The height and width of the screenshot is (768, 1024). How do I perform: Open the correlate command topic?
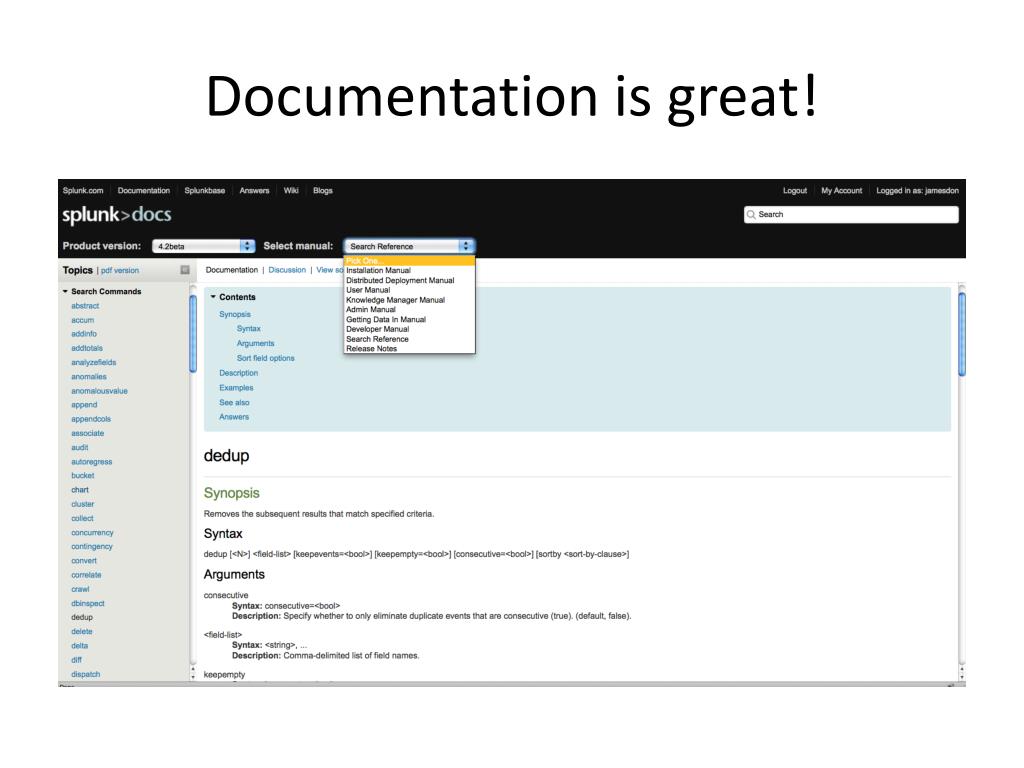click(x=86, y=575)
